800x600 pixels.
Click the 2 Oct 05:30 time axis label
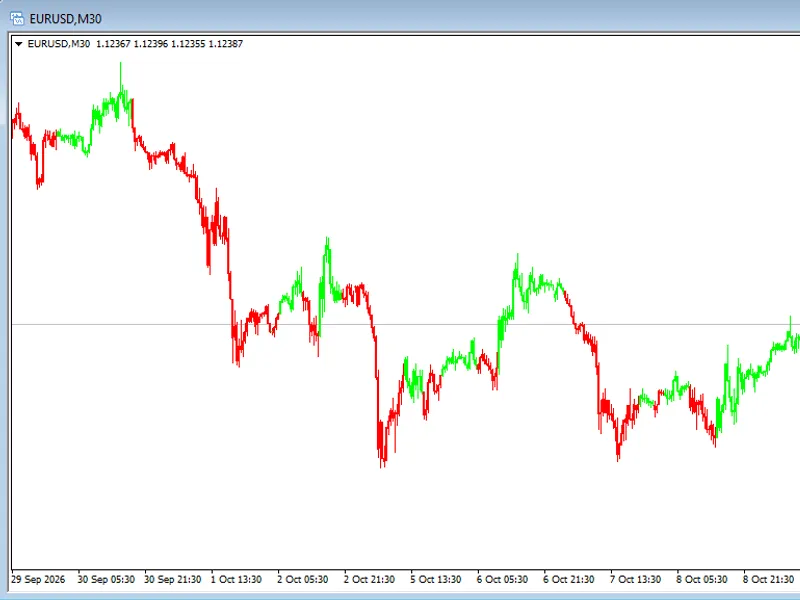tap(303, 580)
